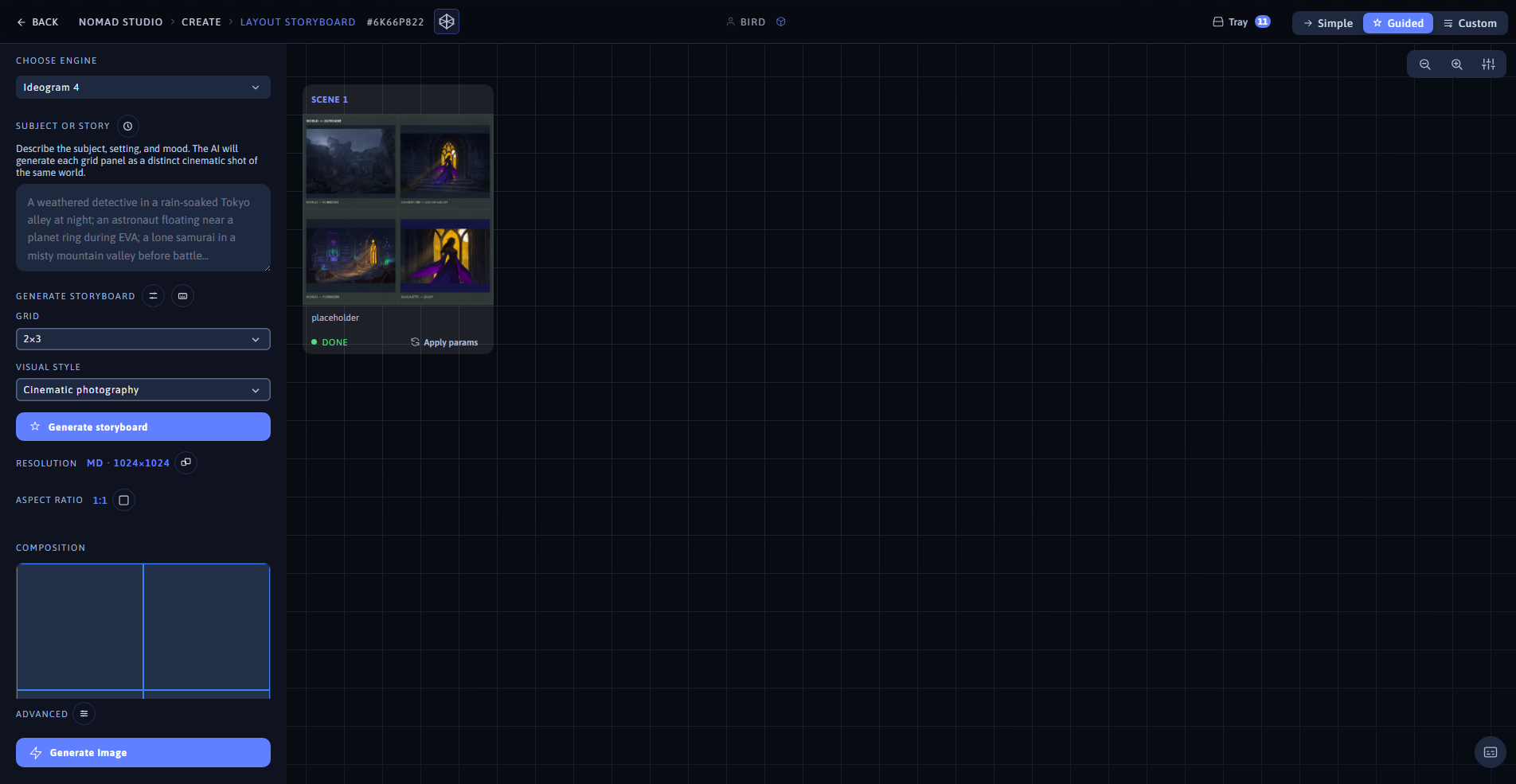Expand the Cinematic photography style dropdown
This screenshot has height=784, width=1516.
pos(143,390)
